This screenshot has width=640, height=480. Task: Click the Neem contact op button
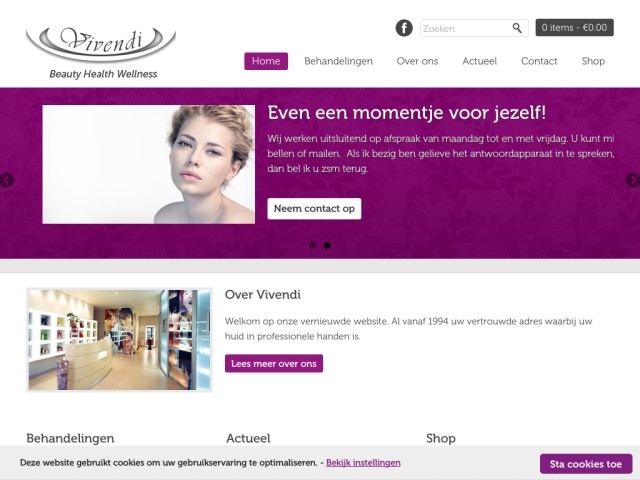pyautogui.click(x=314, y=209)
